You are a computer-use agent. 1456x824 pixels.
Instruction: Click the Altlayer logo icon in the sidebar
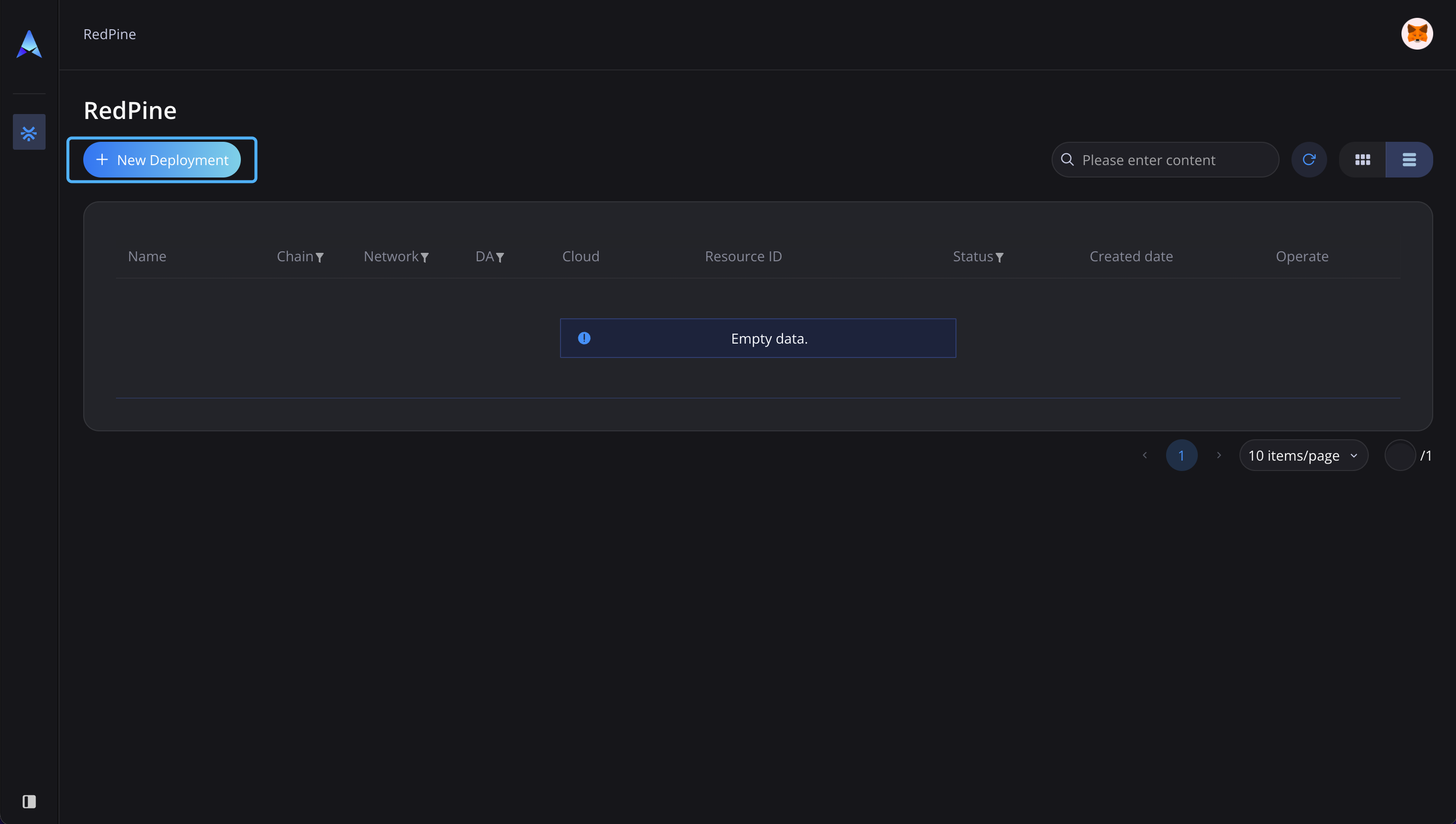point(29,44)
